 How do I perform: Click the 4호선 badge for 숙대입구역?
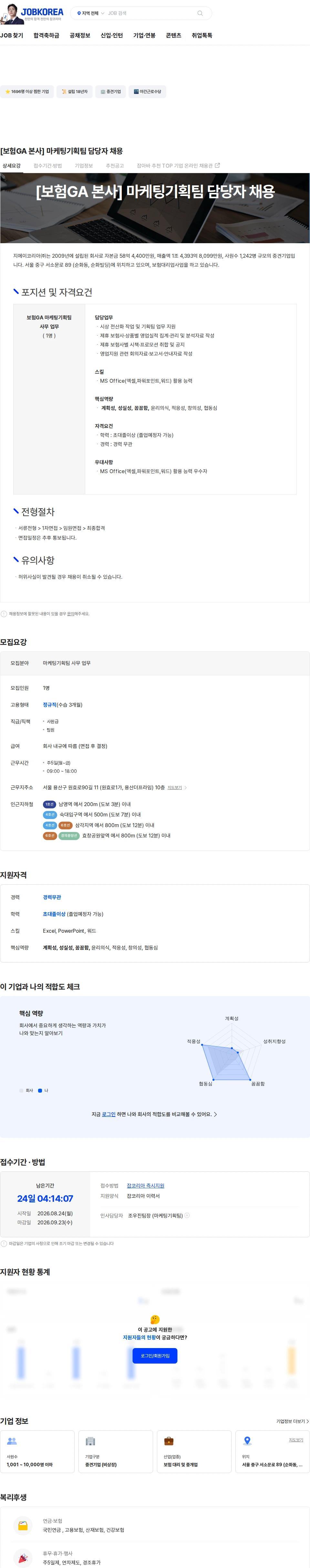[x=50, y=815]
